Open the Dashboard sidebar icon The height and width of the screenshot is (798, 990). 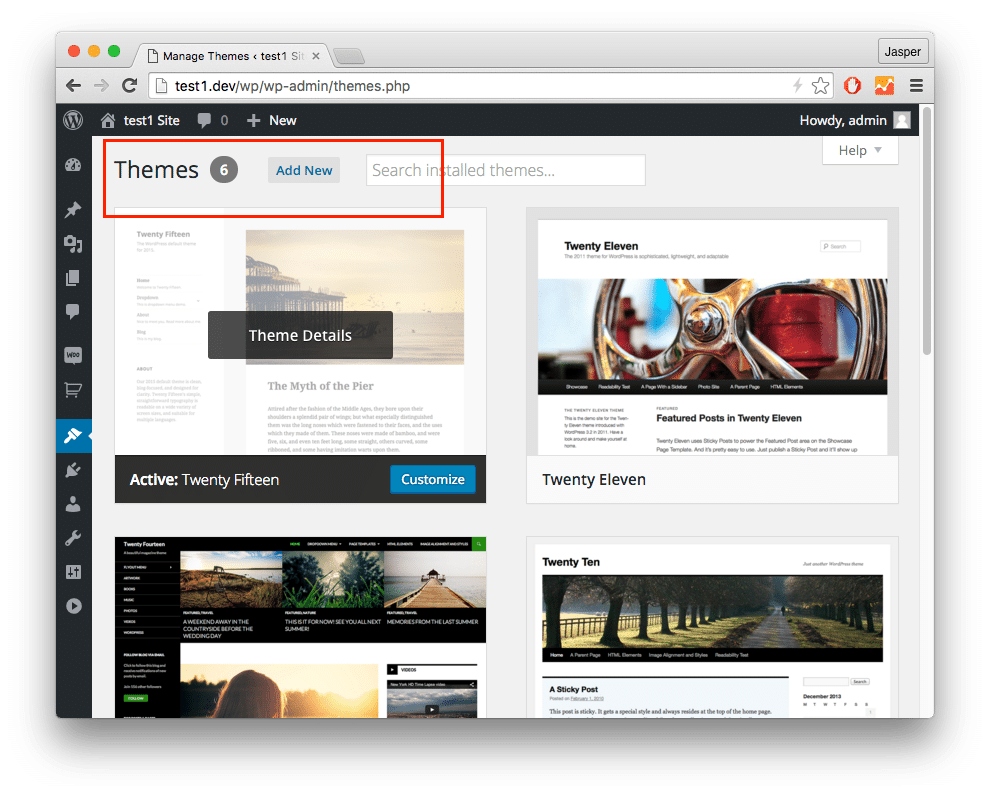click(x=73, y=165)
